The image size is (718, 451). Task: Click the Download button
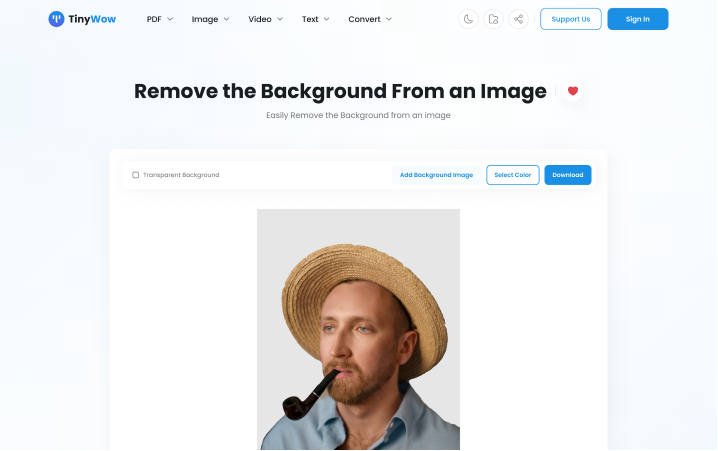click(568, 175)
